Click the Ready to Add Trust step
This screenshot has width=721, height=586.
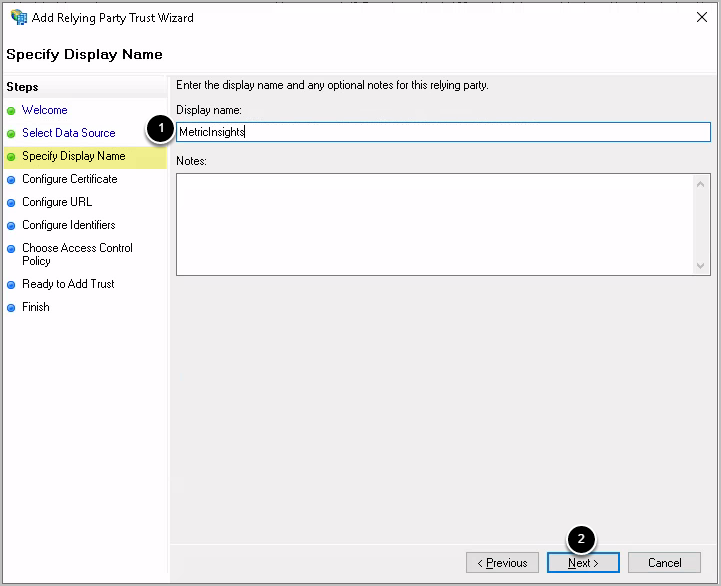(x=68, y=284)
